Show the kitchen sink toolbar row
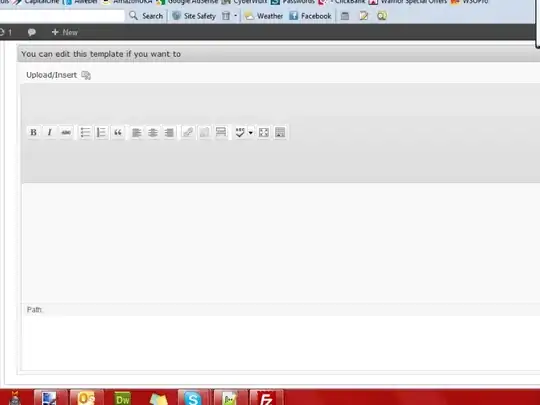 click(280, 132)
